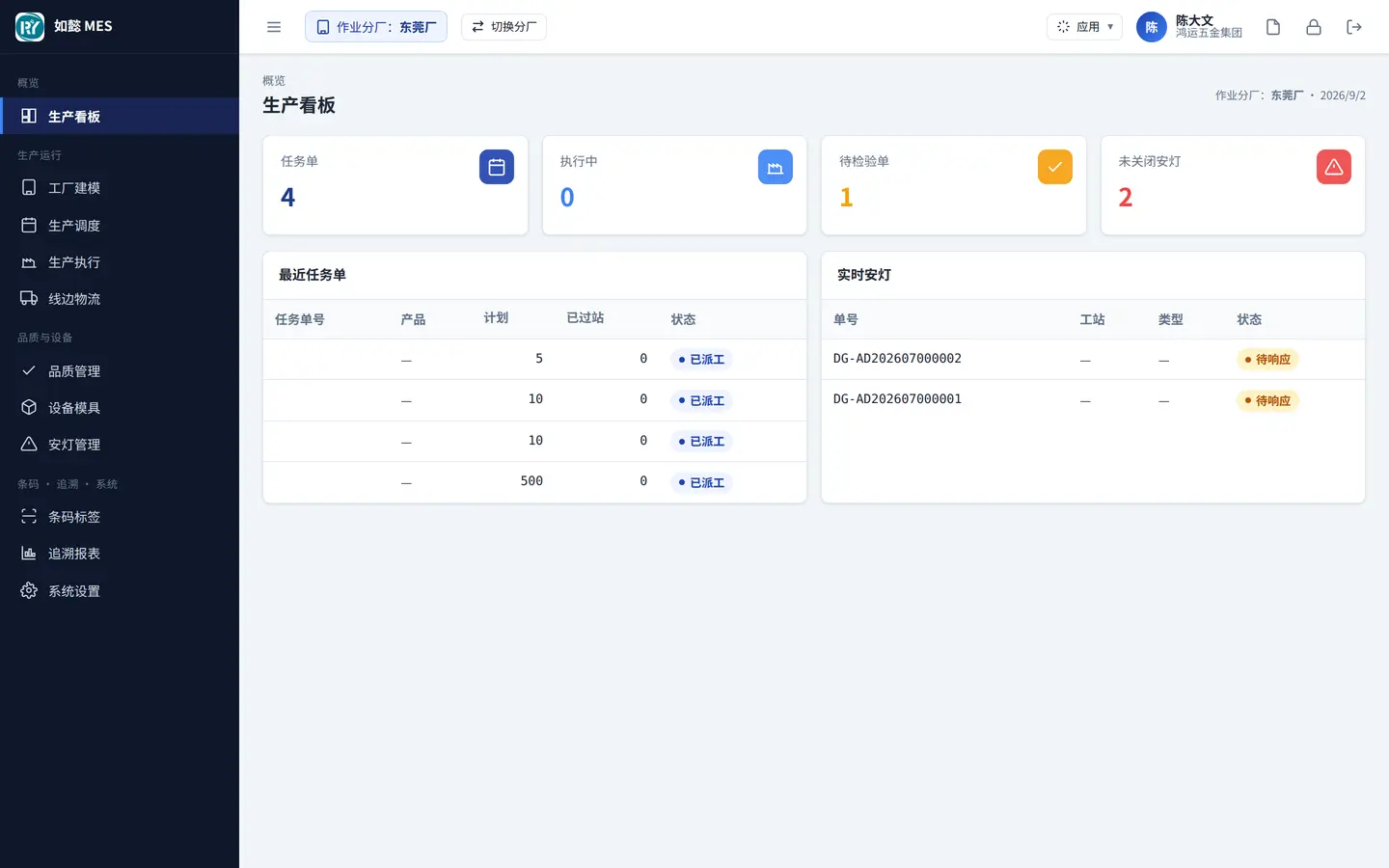Open the document icon in header
This screenshot has height=868, width=1389.
point(1273,27)
